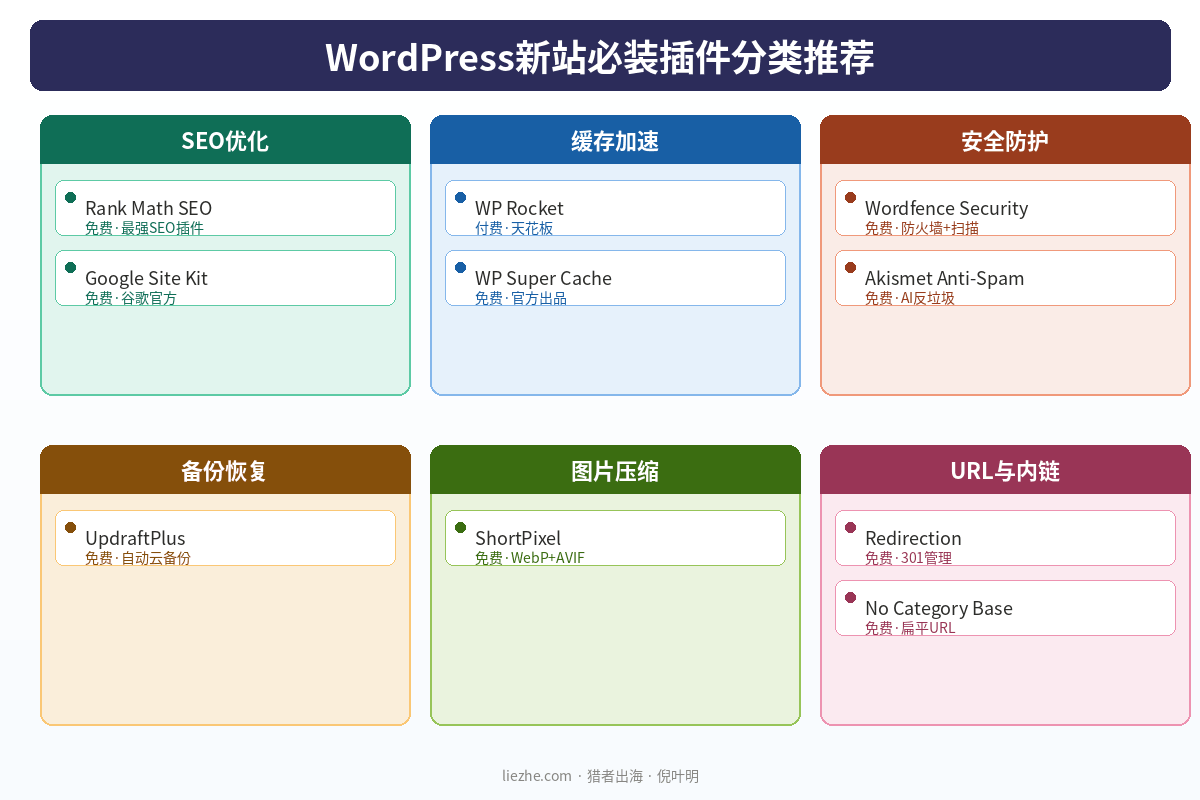Click the 免费·谷歌官方 description
1200x800 pixels.
(x=131, y=298)
